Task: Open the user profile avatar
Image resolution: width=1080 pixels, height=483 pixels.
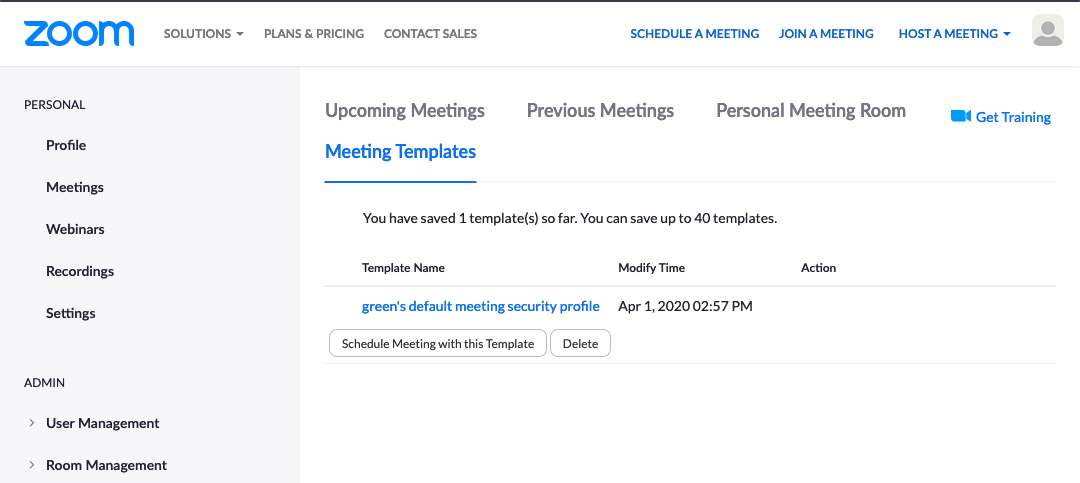Action: [x=1047, y=32]
